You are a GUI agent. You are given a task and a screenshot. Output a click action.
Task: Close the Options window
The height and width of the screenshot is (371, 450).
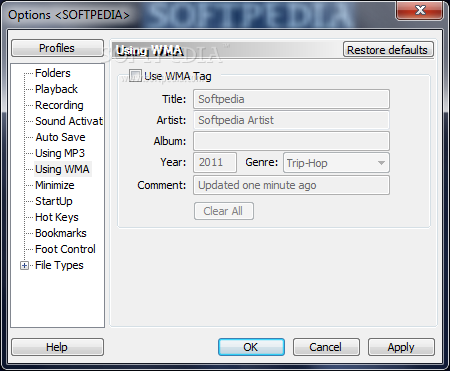point(420,10)
